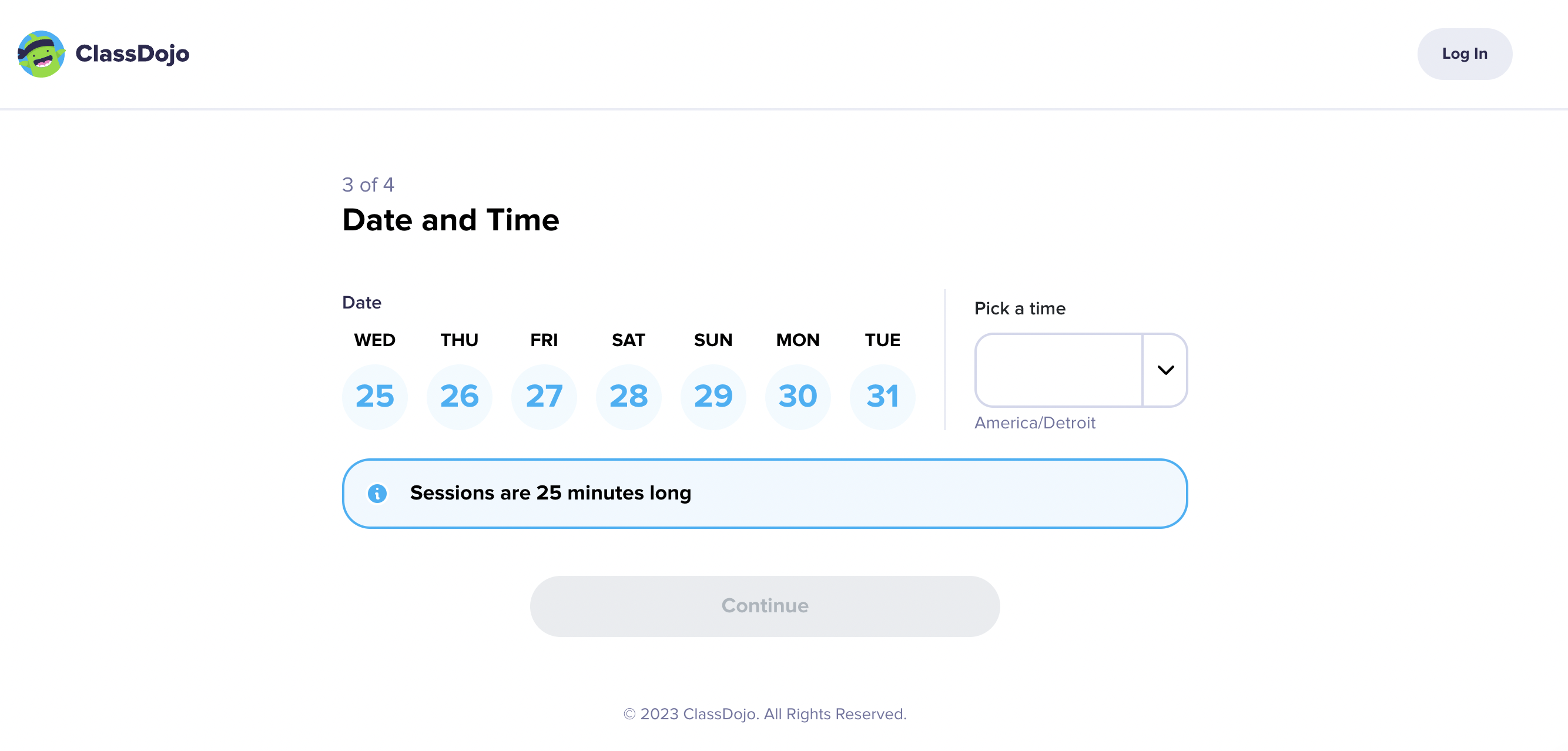Select Monday the 30th

(798, 396)
